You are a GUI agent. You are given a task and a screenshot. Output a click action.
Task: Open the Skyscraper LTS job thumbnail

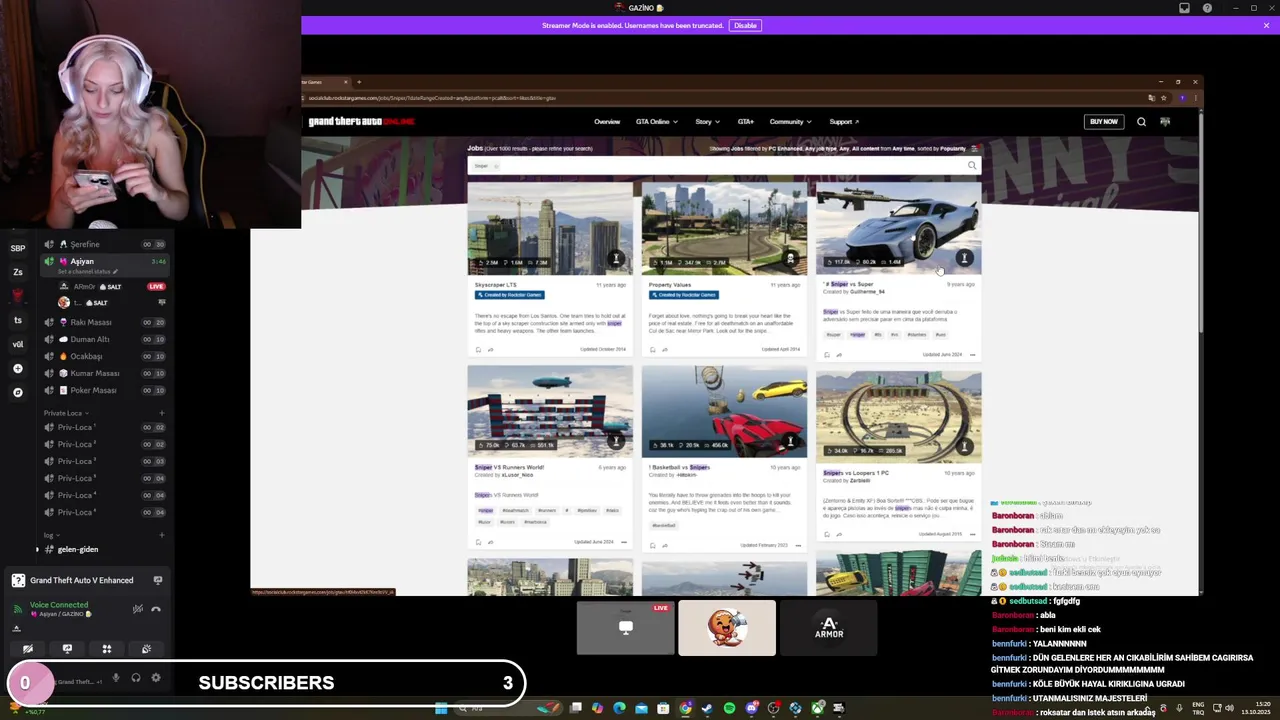click(x=550, y=228)
